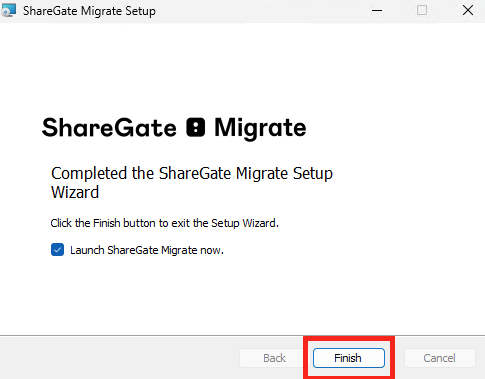Click the blank area of the title bar
Image resolution: width=485 pixels, height=379 pixels.
pyautogui.click(x=260, y=11)
